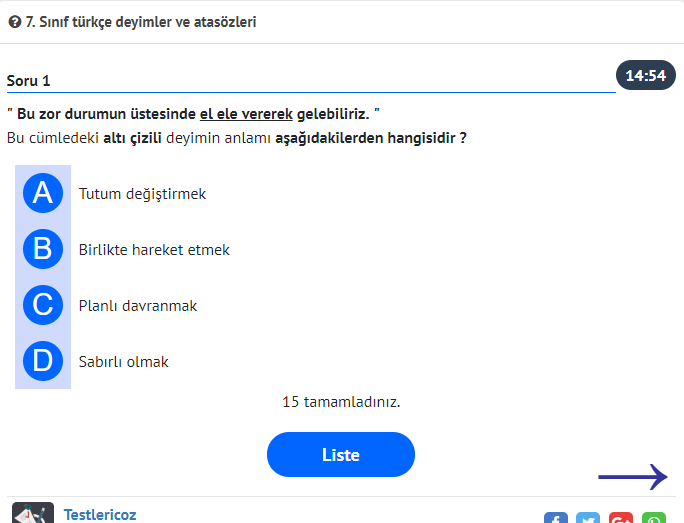Select answer circle A
Viewport: 684px width, 523px height.
tap(43, 193)
